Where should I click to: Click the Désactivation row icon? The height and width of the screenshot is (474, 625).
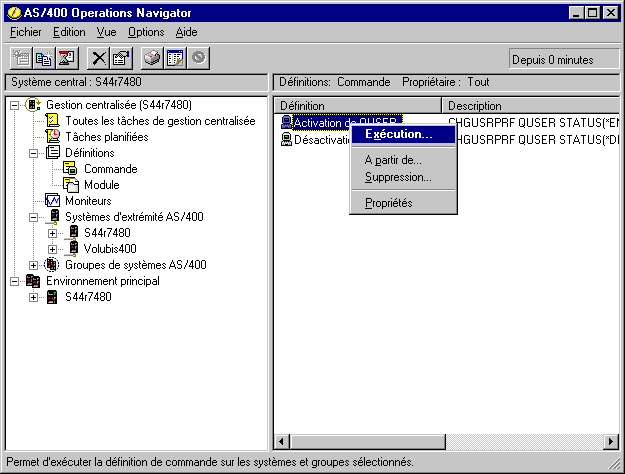286,139
